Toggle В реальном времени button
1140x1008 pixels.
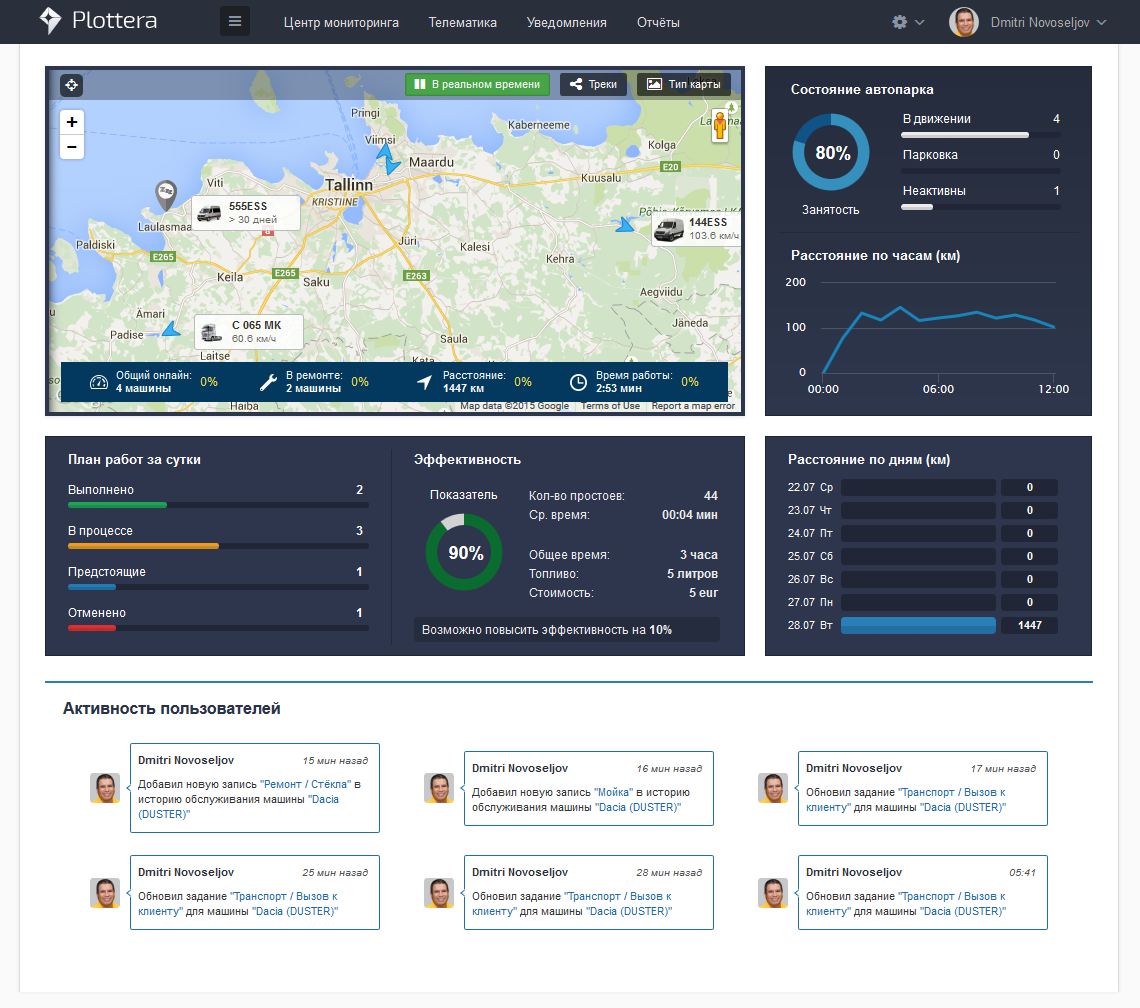point(477,84)
